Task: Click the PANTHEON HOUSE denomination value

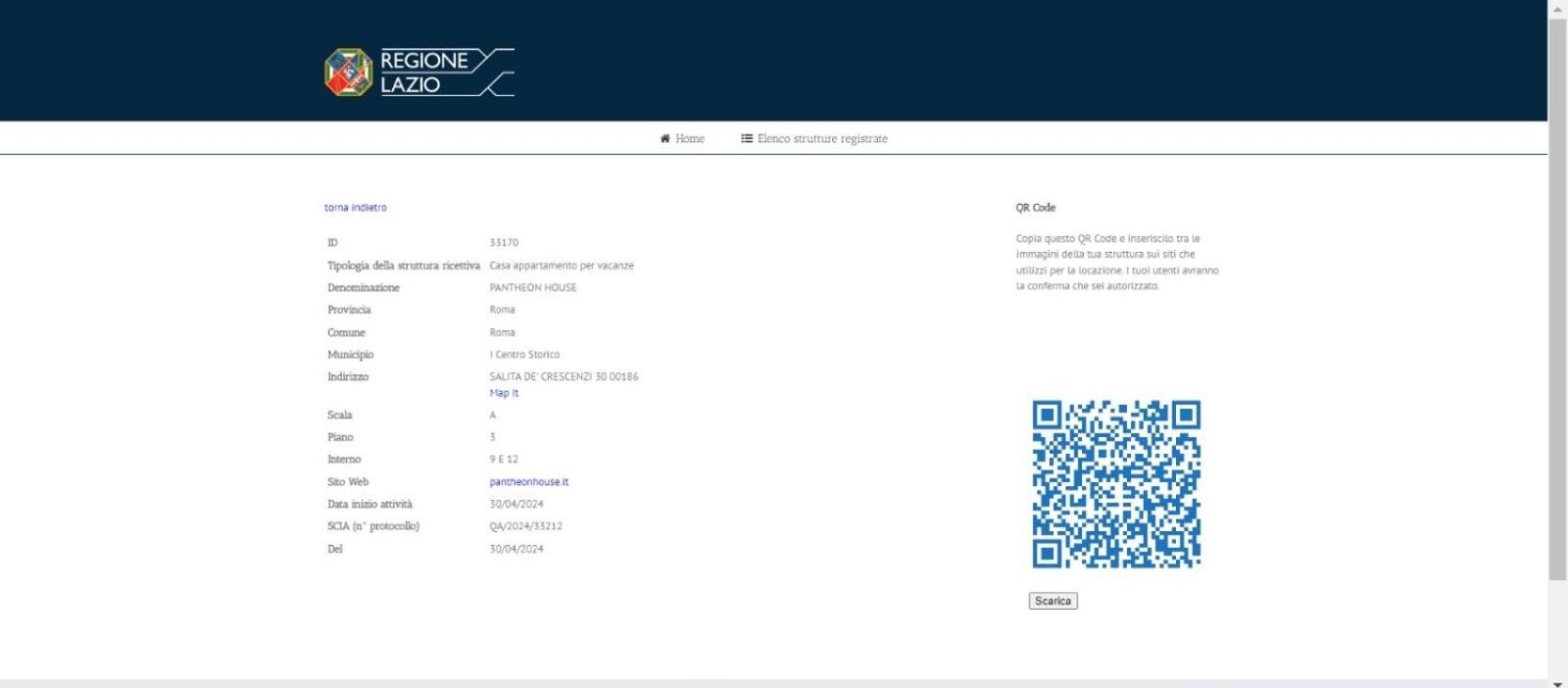Action: 533,288
